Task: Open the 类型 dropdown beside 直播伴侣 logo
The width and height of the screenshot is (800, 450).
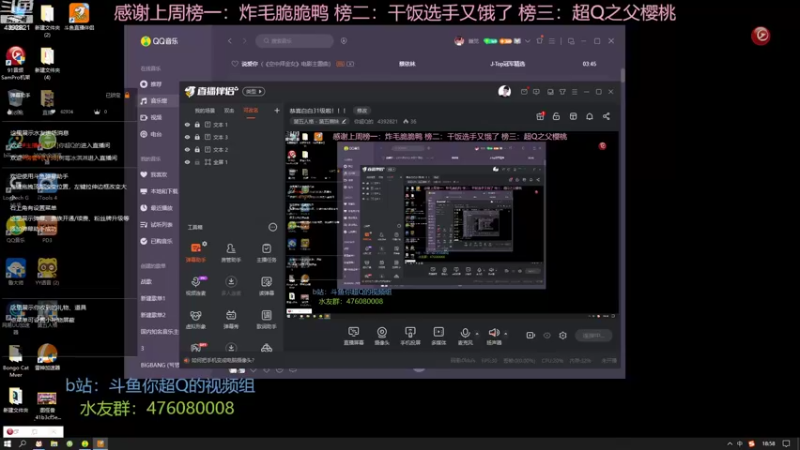Action: point(254,91)
